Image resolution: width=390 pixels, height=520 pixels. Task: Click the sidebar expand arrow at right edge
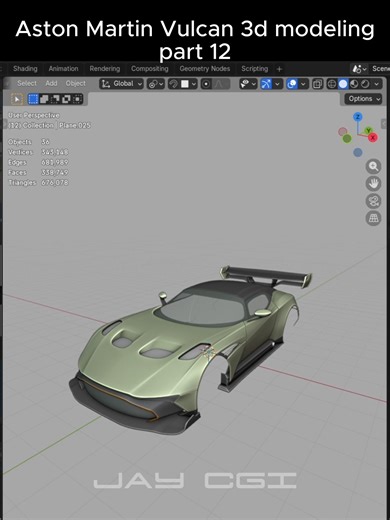coord(384,124)
